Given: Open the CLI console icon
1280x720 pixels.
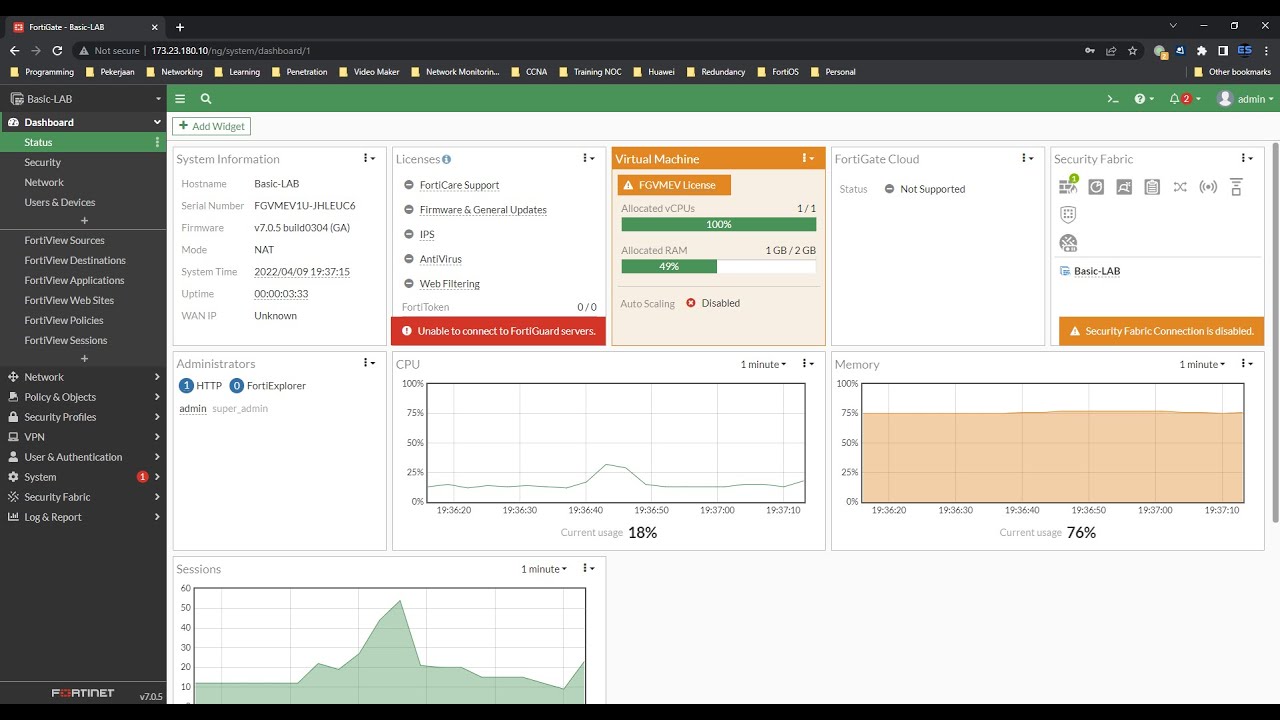Looking at the screenshot, I should pos(1112,99).
